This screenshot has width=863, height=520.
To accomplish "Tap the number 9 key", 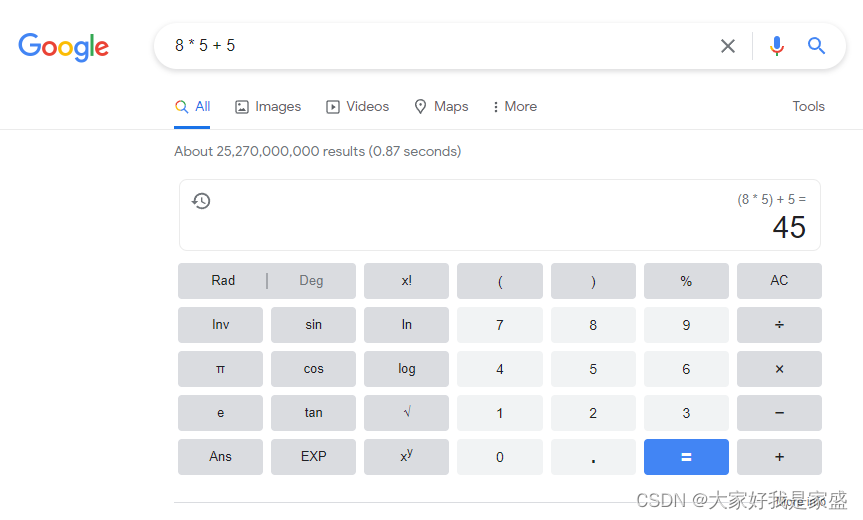I will tap(686, 325).
